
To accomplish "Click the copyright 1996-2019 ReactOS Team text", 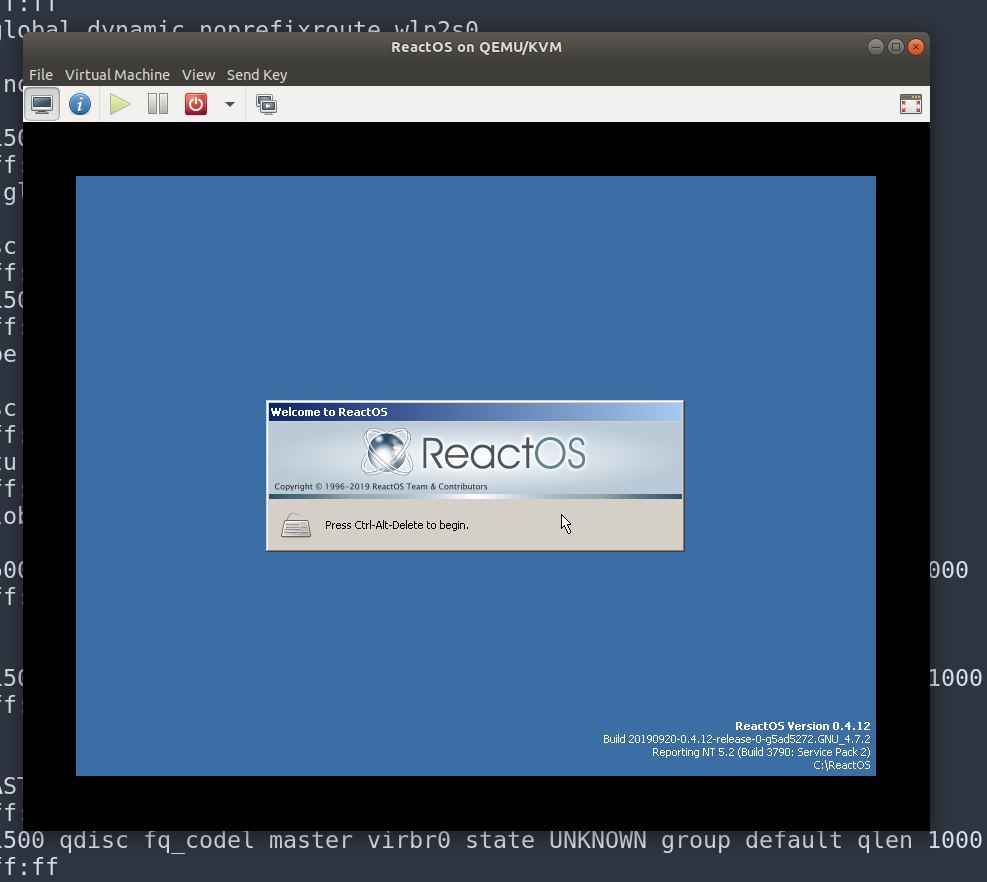I will click(x=381, y=487).
